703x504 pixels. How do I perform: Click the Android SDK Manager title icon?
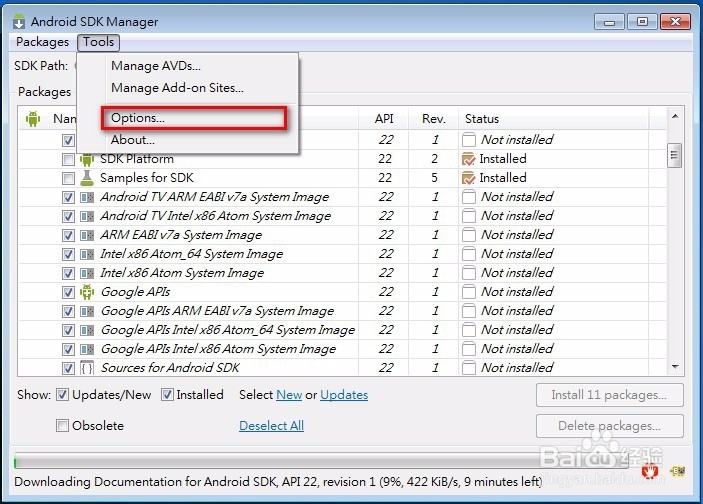click(x=19, y=21)
